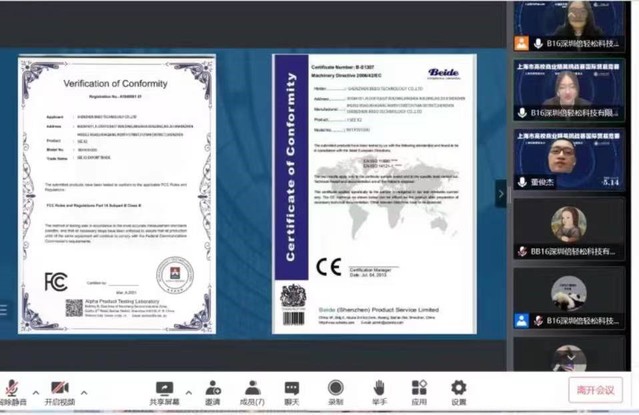Click the shared Verification of Conformity certificate

116,195
